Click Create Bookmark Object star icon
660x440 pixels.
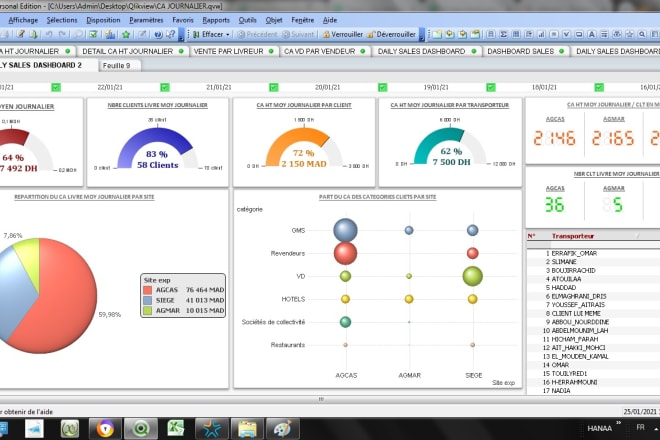tap(630, 35)
